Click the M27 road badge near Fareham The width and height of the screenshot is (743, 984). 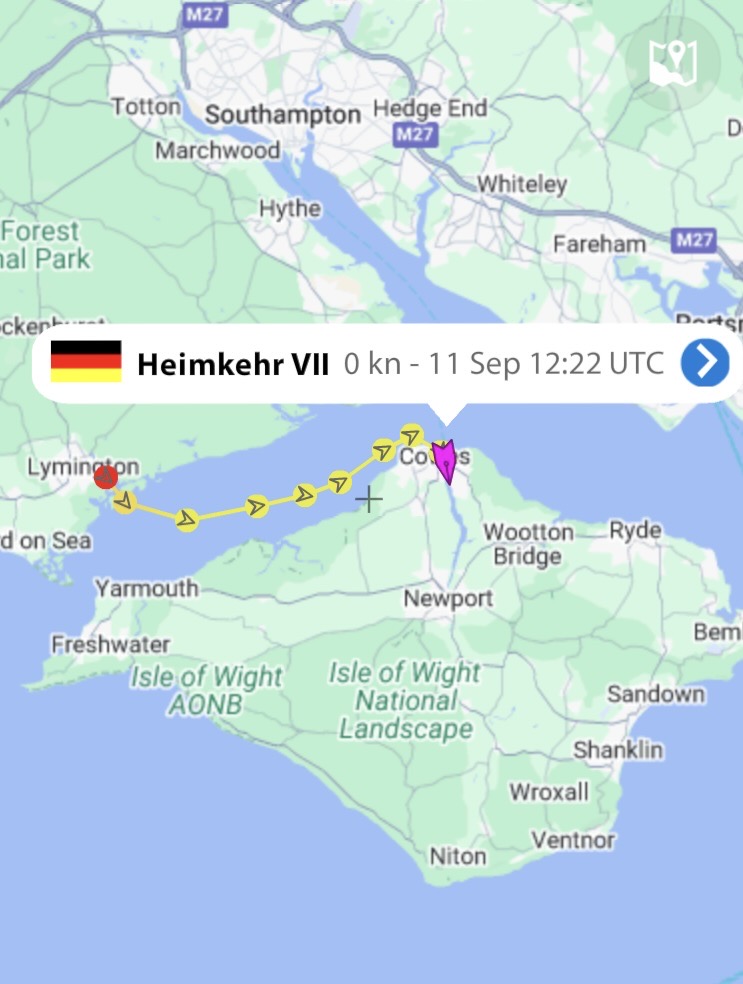[693, 240]
